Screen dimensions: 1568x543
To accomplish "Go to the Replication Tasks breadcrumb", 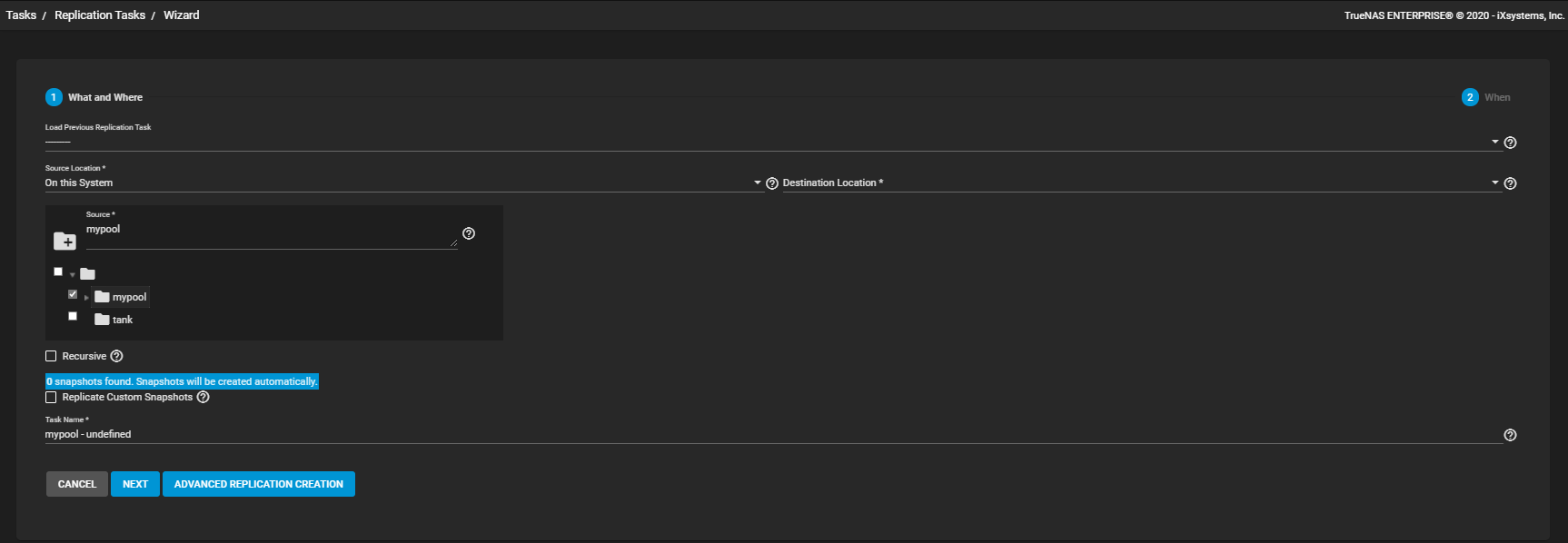I will pos(100,15).
